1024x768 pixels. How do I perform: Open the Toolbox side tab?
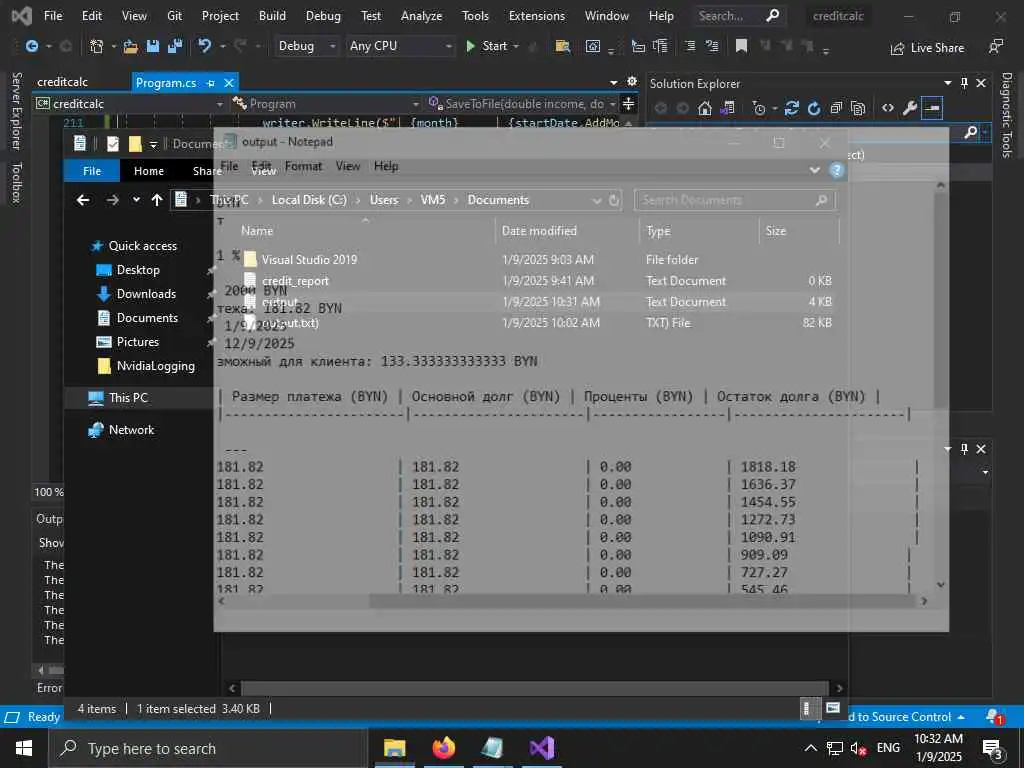[17, 183]
